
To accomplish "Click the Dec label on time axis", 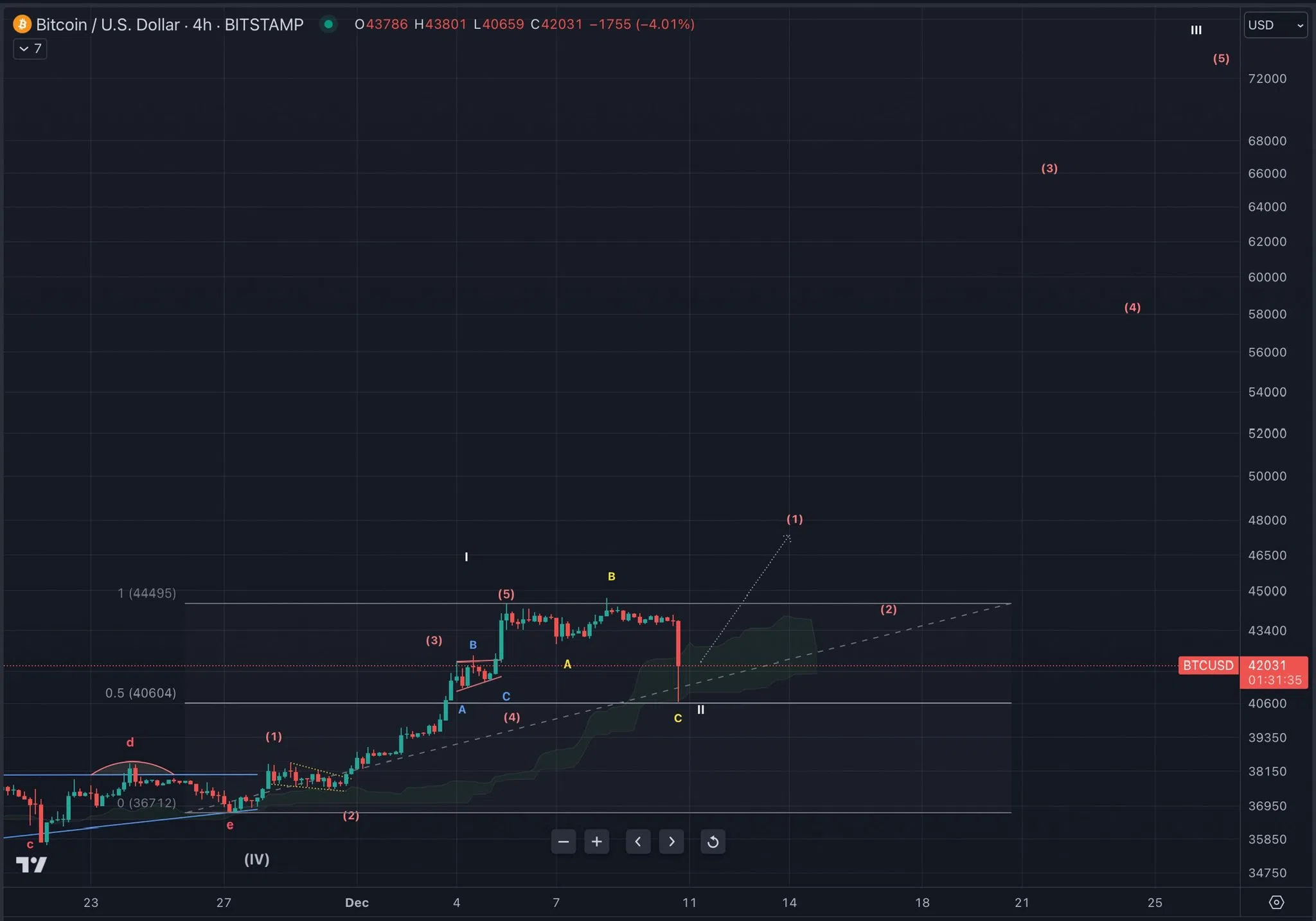I will click(x=357, y=902).
